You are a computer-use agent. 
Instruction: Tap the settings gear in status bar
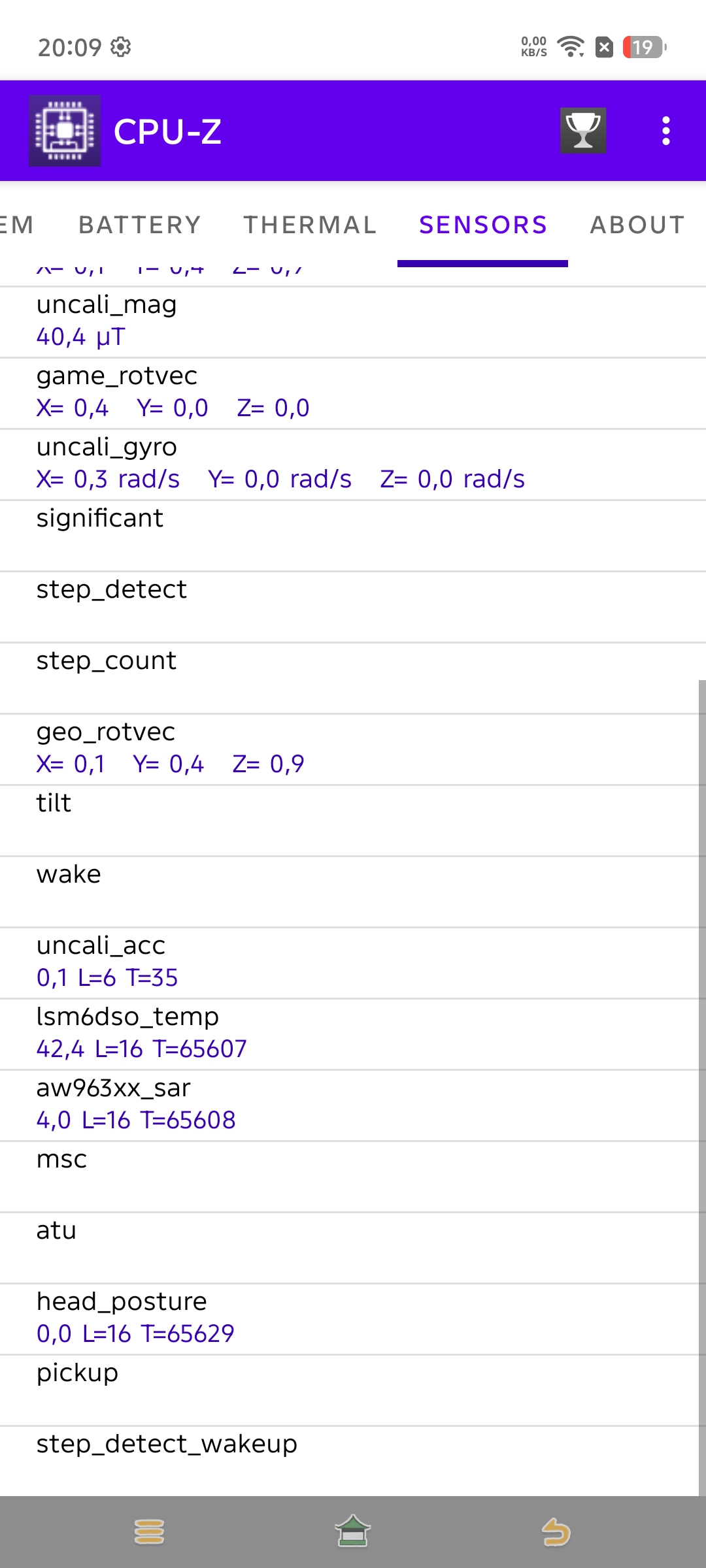(121, 47)
